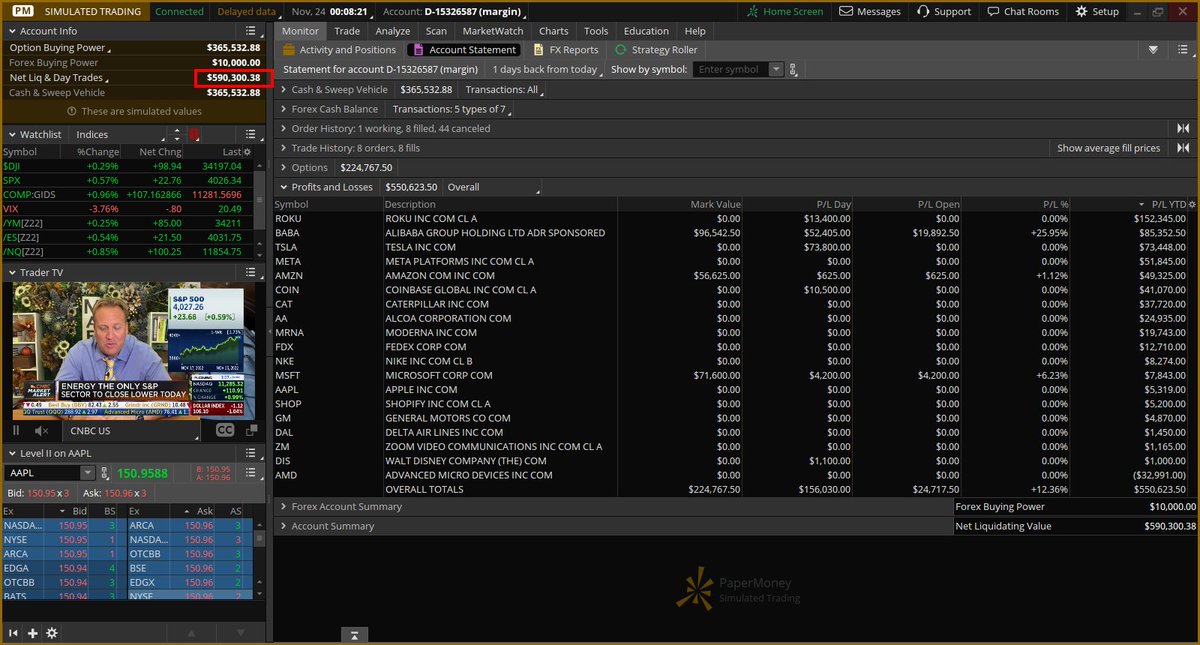Open Chat Rooms
1200x645 pixels.
1023,11
